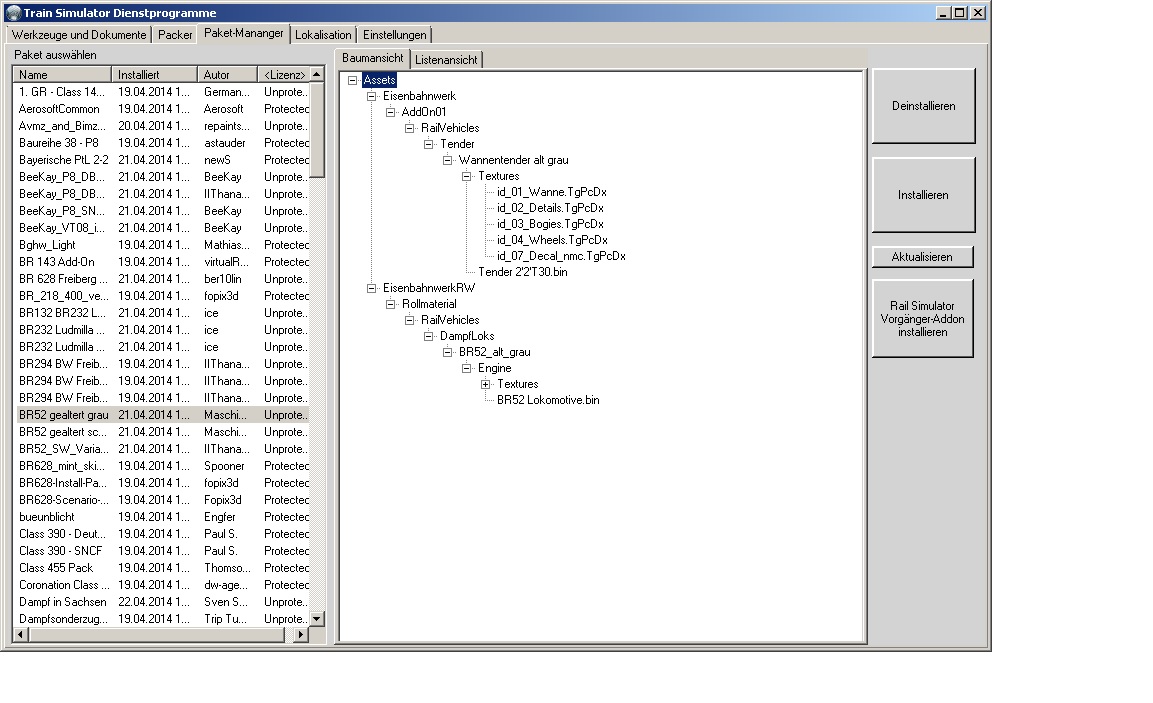Select the Paket-Mananger tab
Image resolution: width=1153 pixels, height=703 pixels.
pyautogui.click(x=243, y=33)
